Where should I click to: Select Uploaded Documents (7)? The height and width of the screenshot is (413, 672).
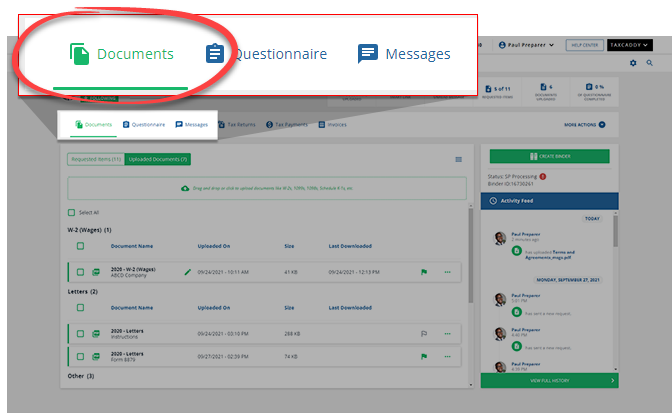pyautogui.click(x=158, y=159)
